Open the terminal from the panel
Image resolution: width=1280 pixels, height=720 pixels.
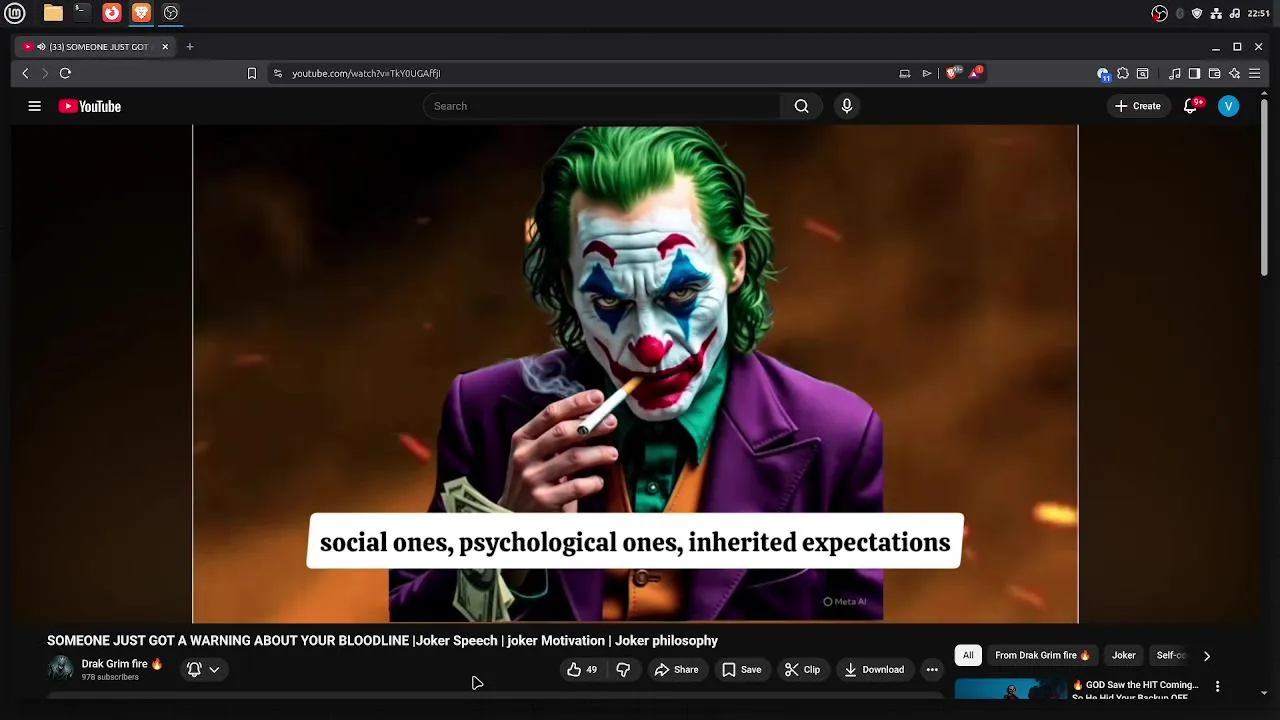(82, 13)
